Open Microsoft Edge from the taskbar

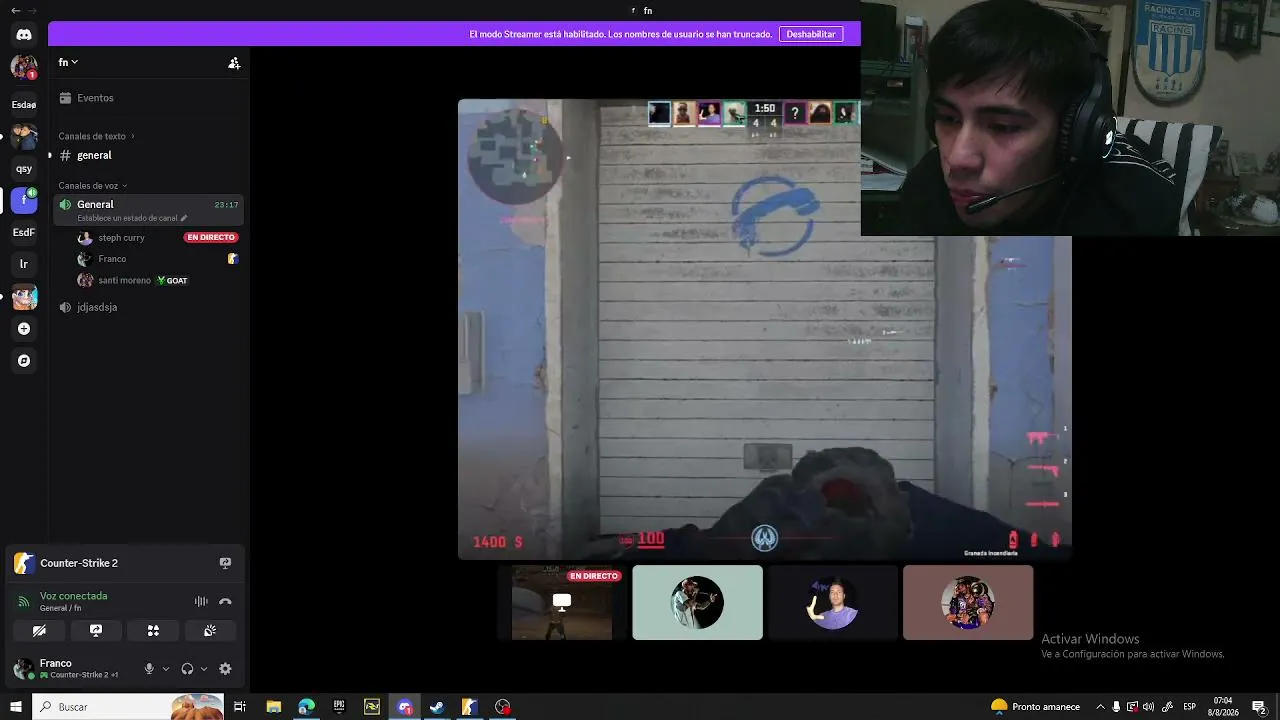click(306, 707)
